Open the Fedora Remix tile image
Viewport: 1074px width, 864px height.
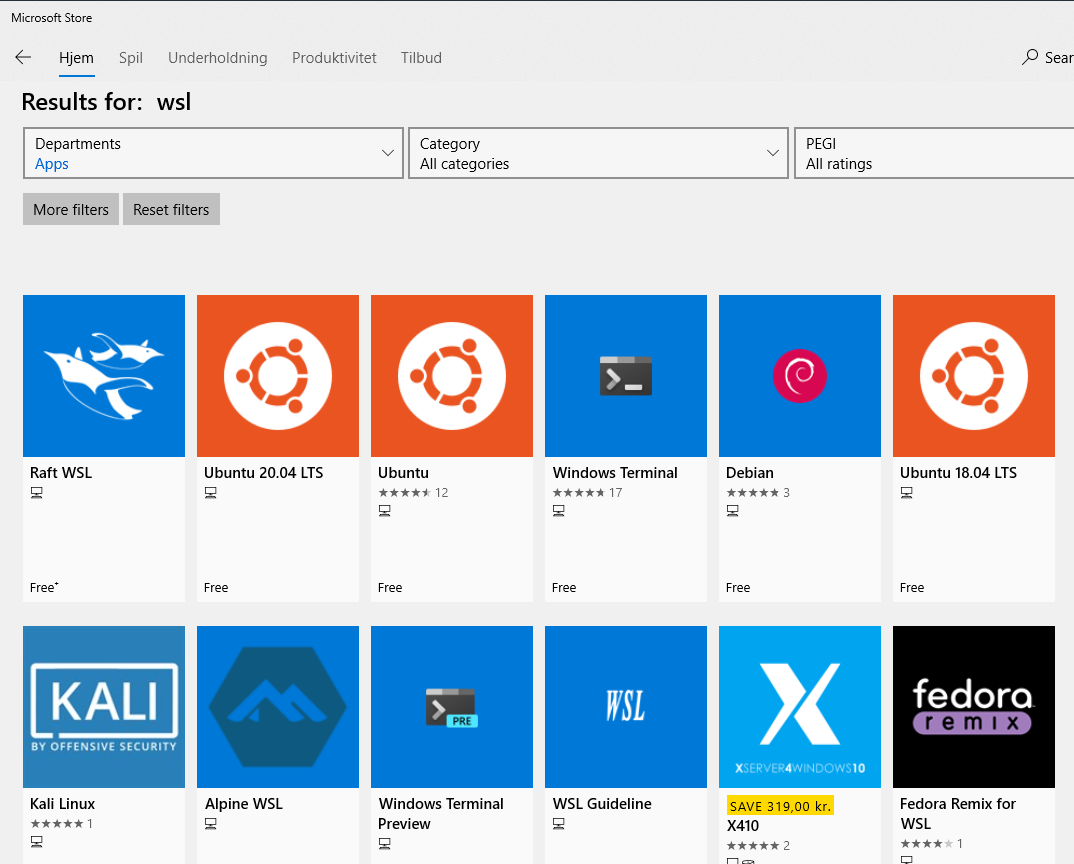tap(974, 707)
